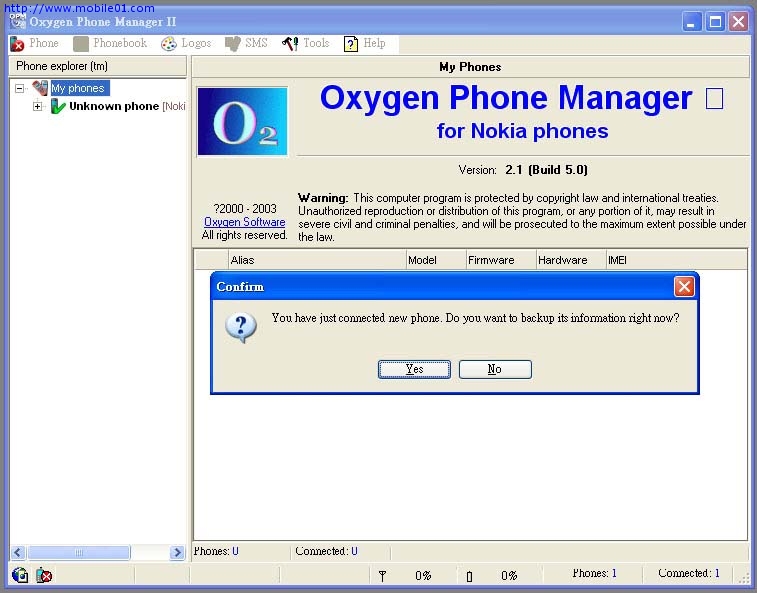Click the battery icon in status bar
The image size is (757, 593).
click(469, 576)
